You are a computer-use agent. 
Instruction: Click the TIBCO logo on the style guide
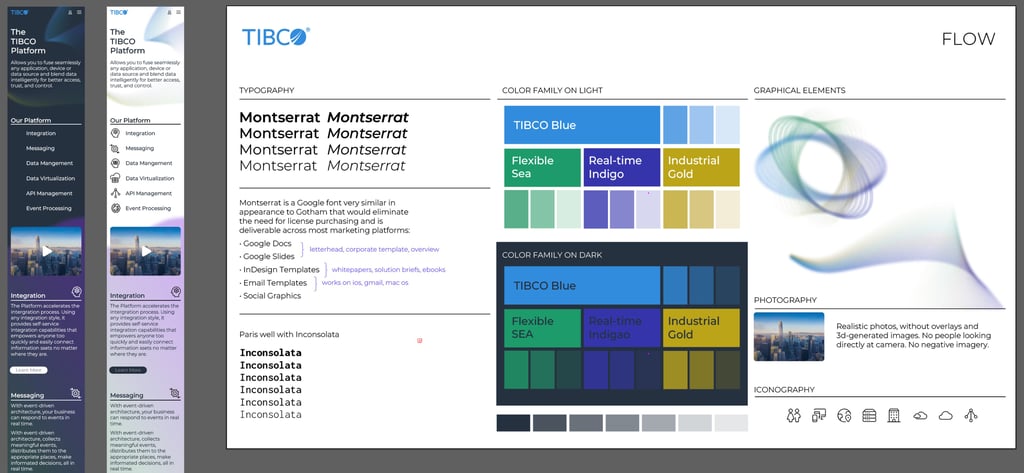[276, 37]
